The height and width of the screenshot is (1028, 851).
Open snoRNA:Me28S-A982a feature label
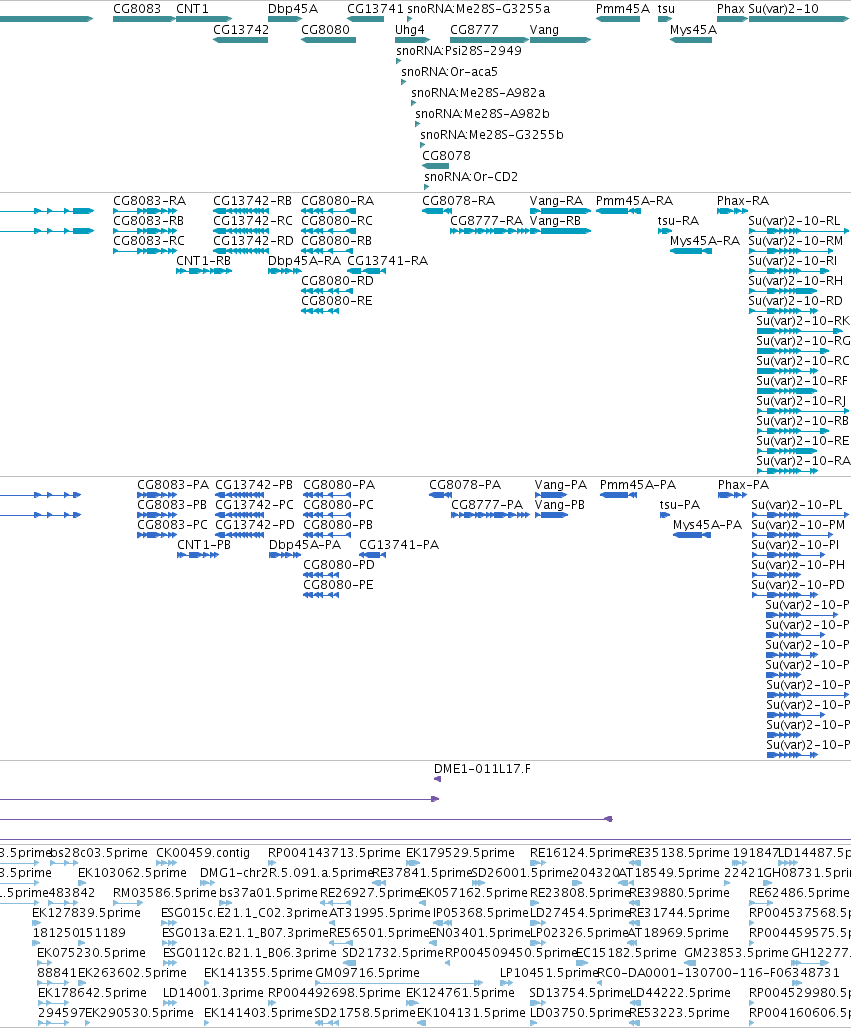pos(478,93)
